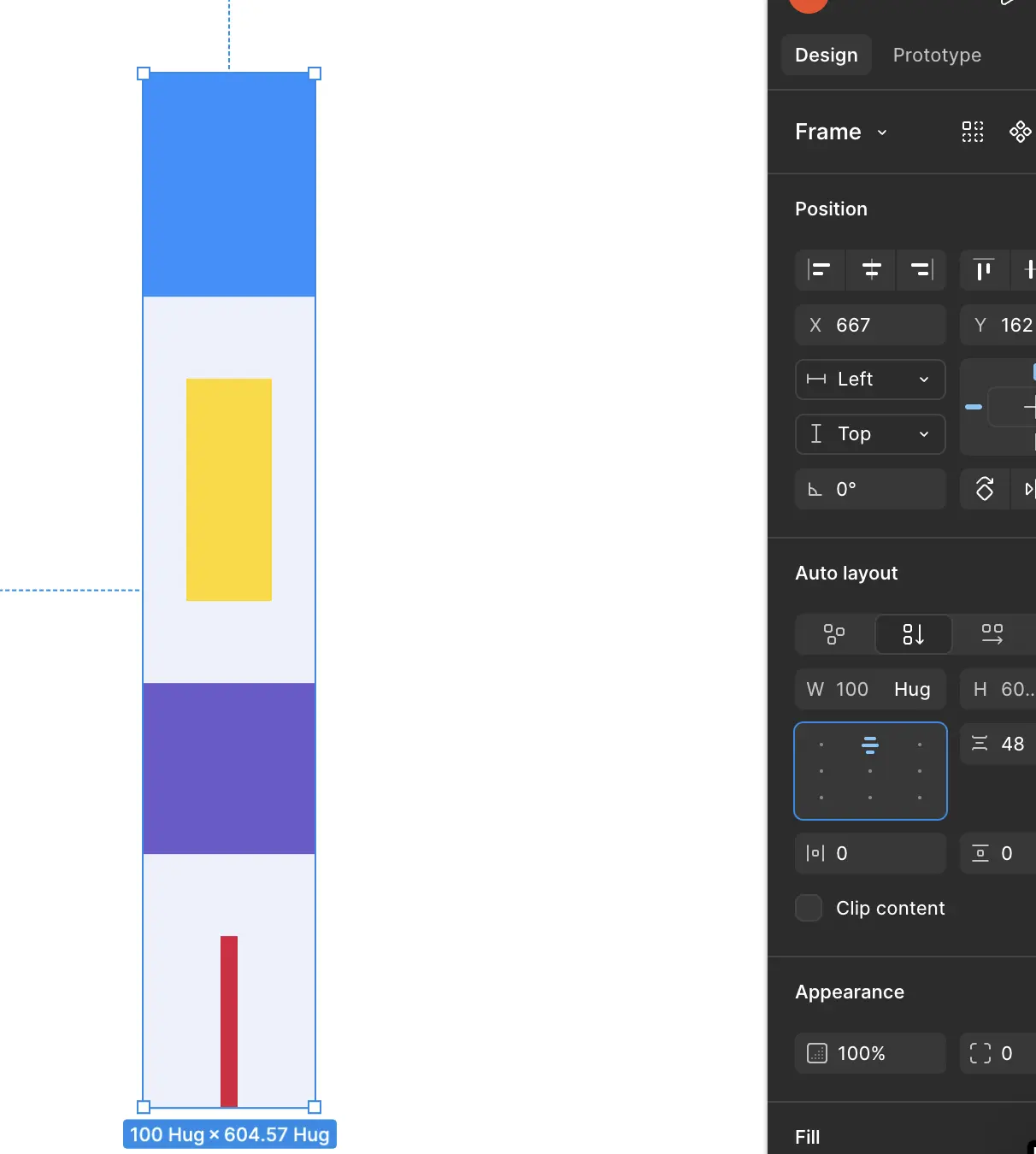Click the Hug width sizing label
The height and width of the screenshot is (1154, 1036).
pos(911,689)
